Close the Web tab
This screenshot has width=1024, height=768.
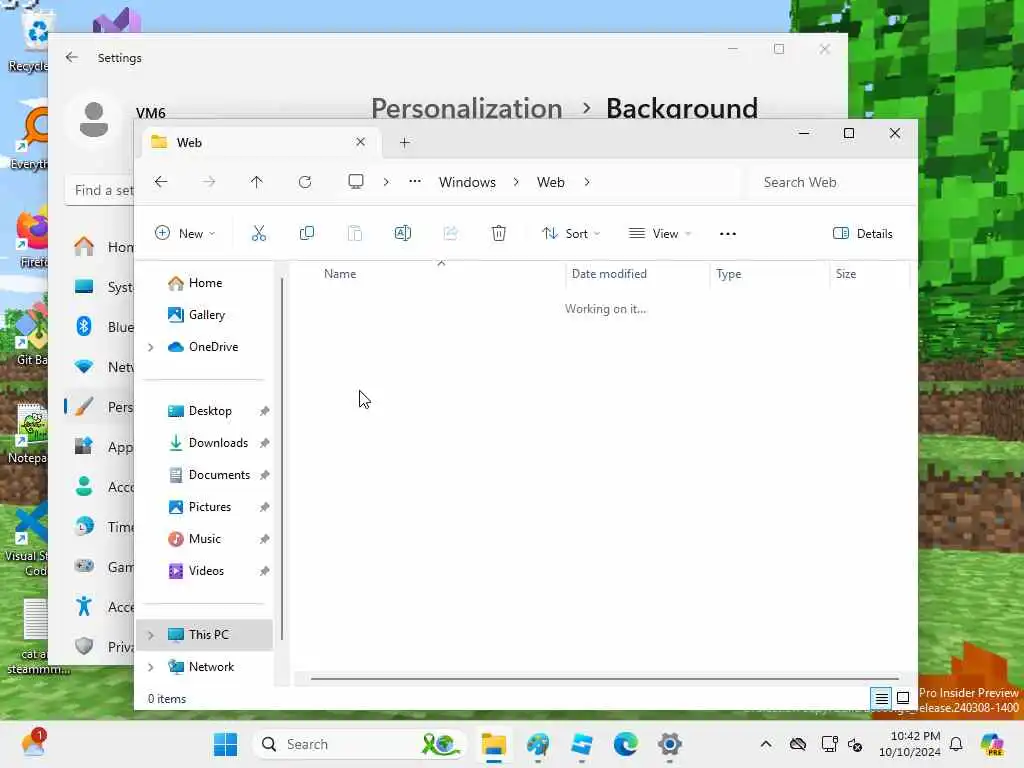(x=360, y=142)
